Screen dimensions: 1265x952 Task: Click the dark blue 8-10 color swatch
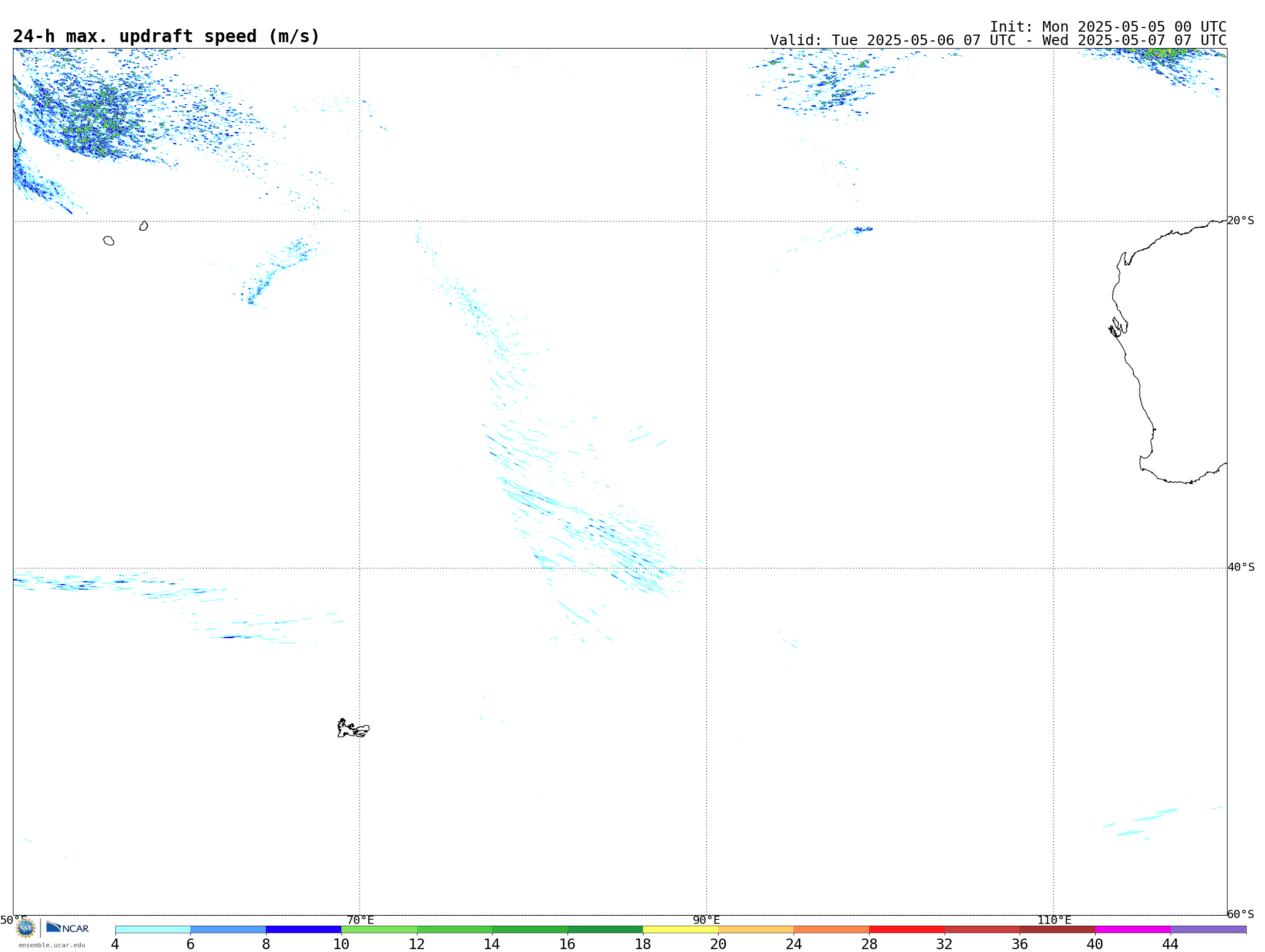click(x=303, y=930)
